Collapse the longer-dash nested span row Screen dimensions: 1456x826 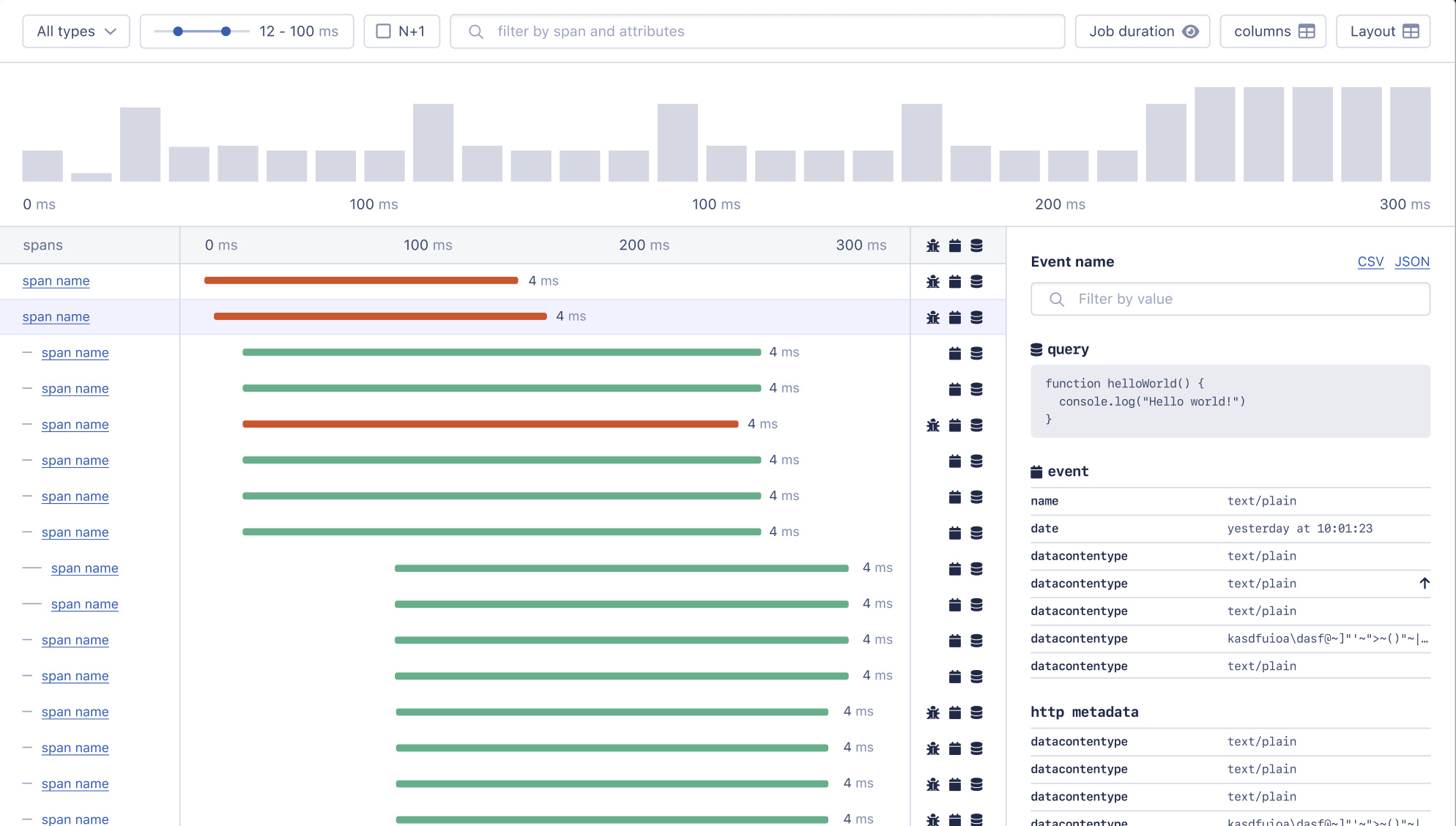coord(31,568)
